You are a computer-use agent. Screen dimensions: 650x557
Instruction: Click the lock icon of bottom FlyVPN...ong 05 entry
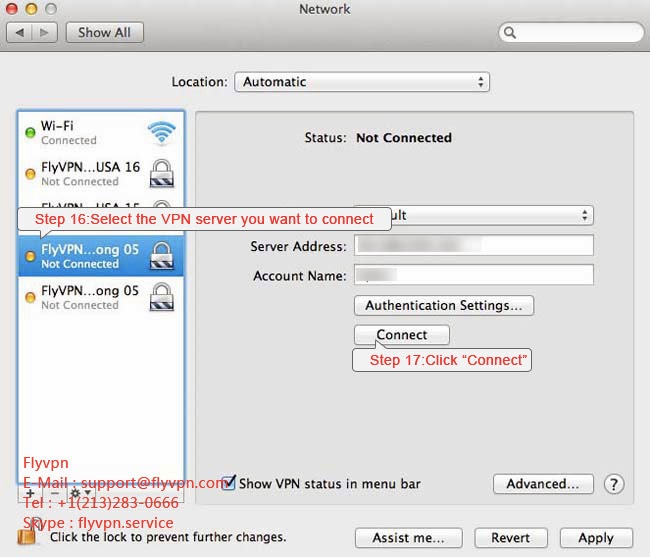point(162,297)
